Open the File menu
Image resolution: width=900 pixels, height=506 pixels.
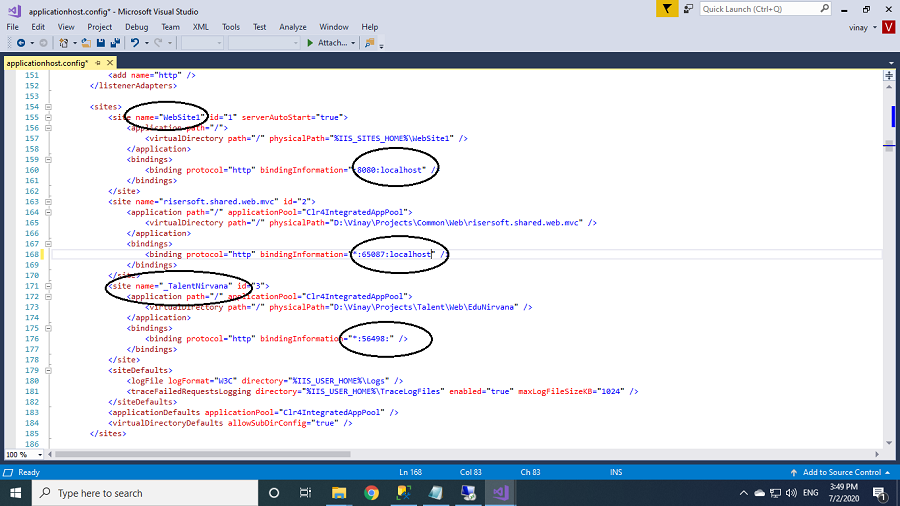point(13,27)
